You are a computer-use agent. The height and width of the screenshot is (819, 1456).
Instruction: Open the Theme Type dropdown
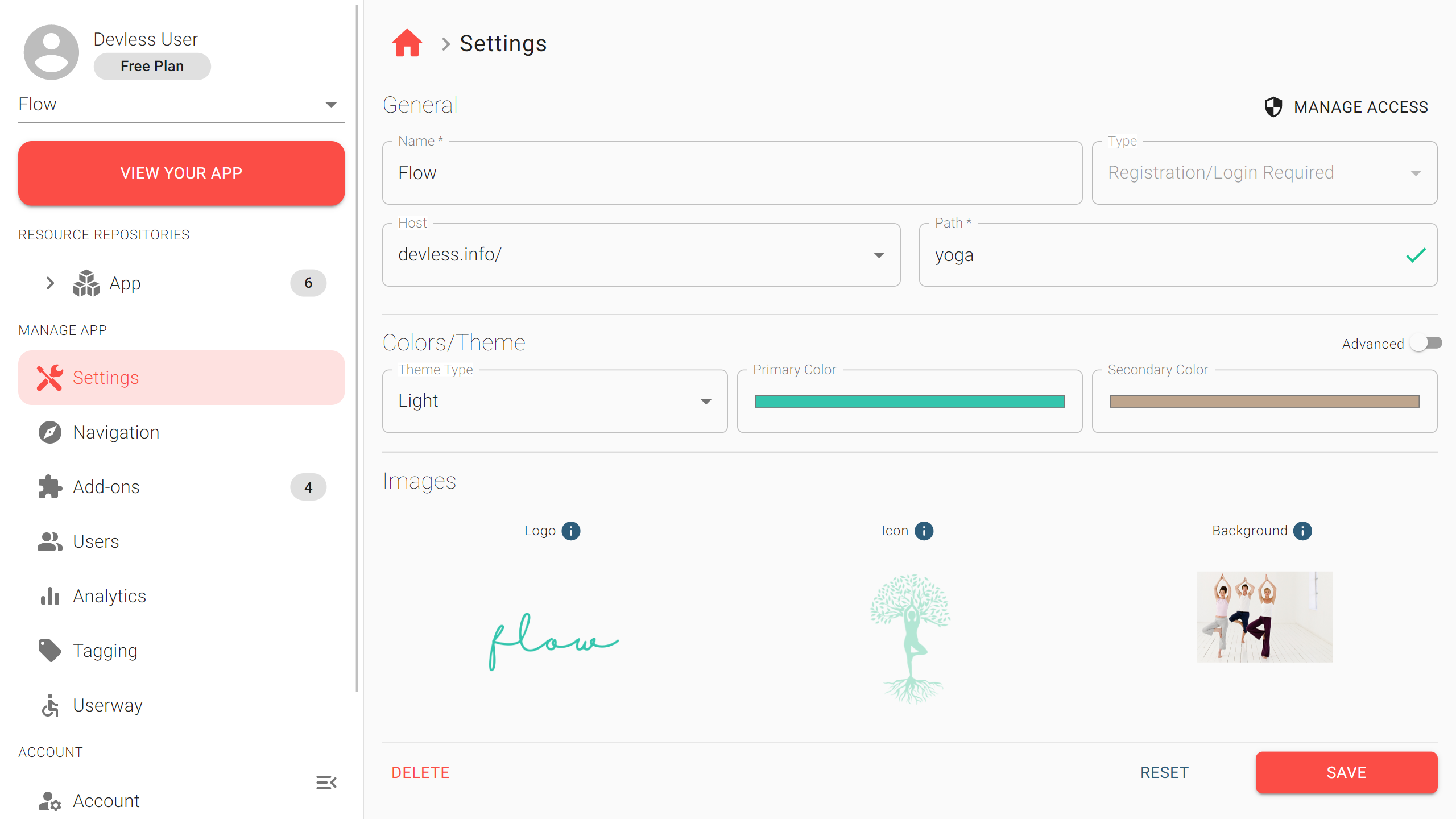pos(555,401)
